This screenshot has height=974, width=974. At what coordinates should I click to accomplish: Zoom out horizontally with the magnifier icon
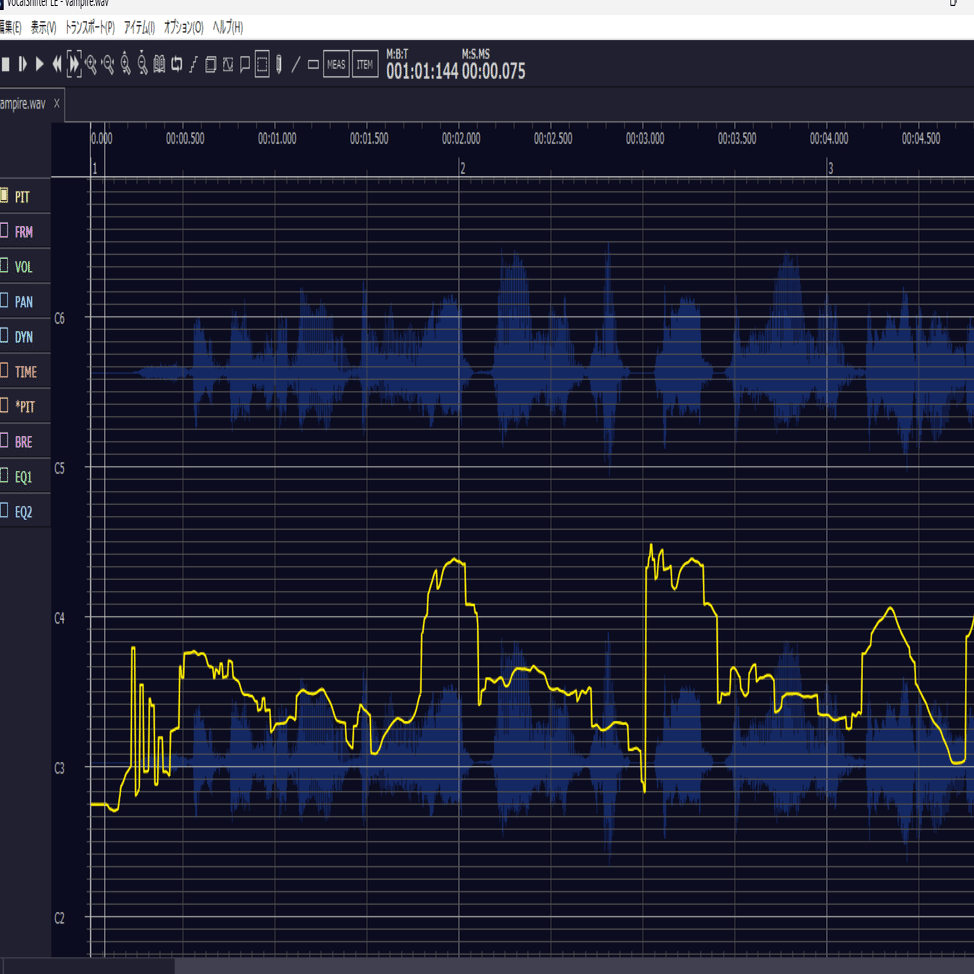pyautogui.click(x=108, y=64)
